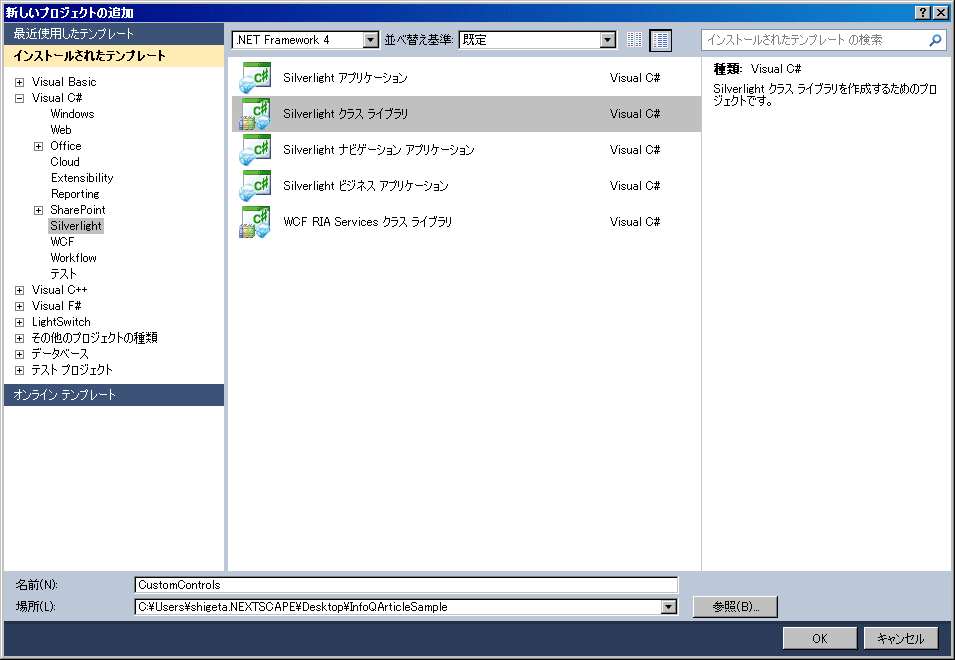Close the 新しいプロジェクトの追加 dialog
Screen dimensions: 955x660
coord(941,13)
